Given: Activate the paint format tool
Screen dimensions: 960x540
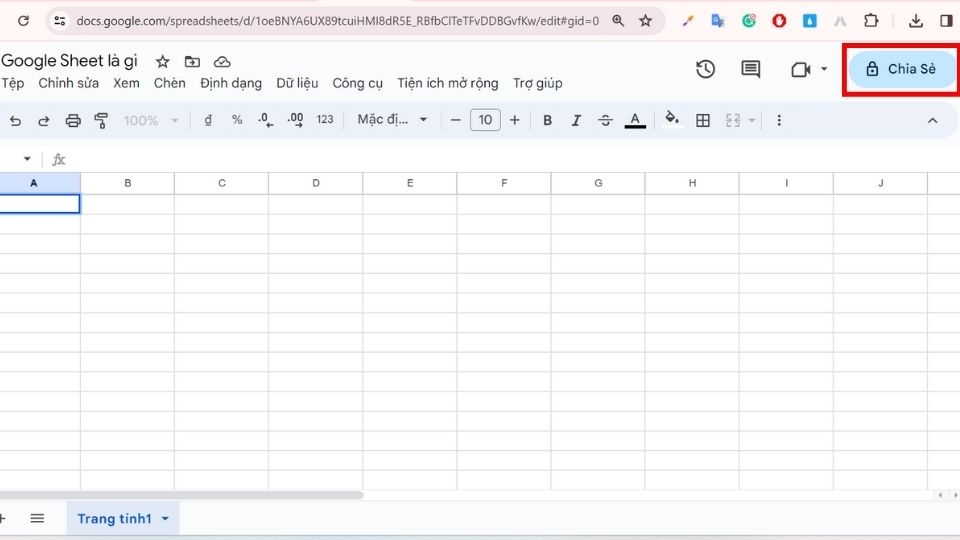Looking at the screenshot, I should 101,121.
